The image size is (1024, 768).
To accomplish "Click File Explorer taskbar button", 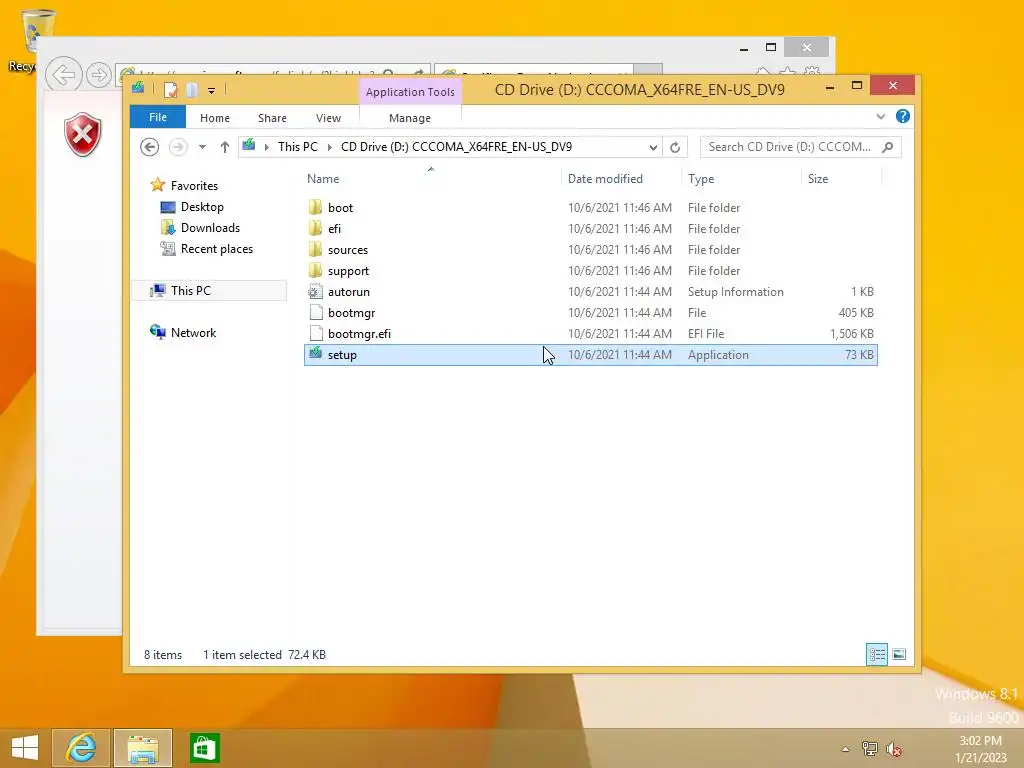I will (x=143, y=748).
